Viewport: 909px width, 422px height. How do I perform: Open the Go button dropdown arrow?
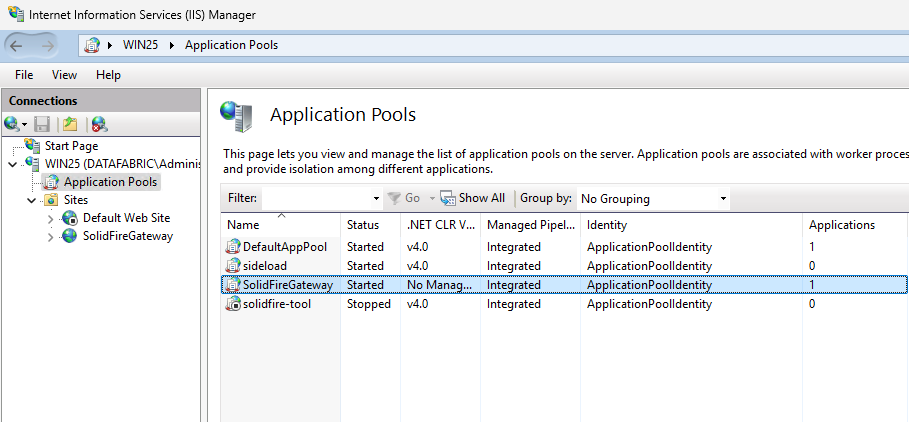coord(432,199)
